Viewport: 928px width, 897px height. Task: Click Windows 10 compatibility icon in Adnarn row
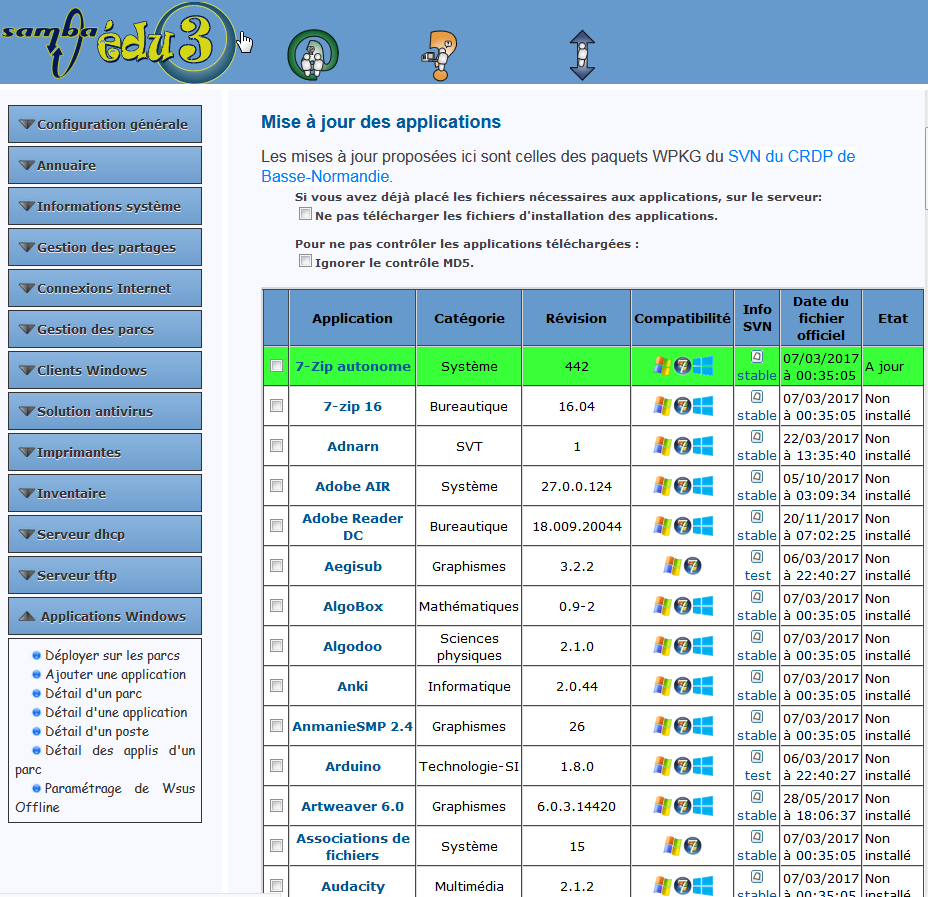click(x=703, y=446)
